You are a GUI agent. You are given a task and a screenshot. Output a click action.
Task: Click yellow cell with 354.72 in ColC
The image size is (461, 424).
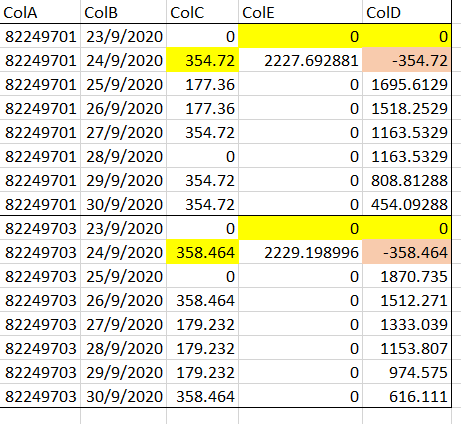pos(202,60)
